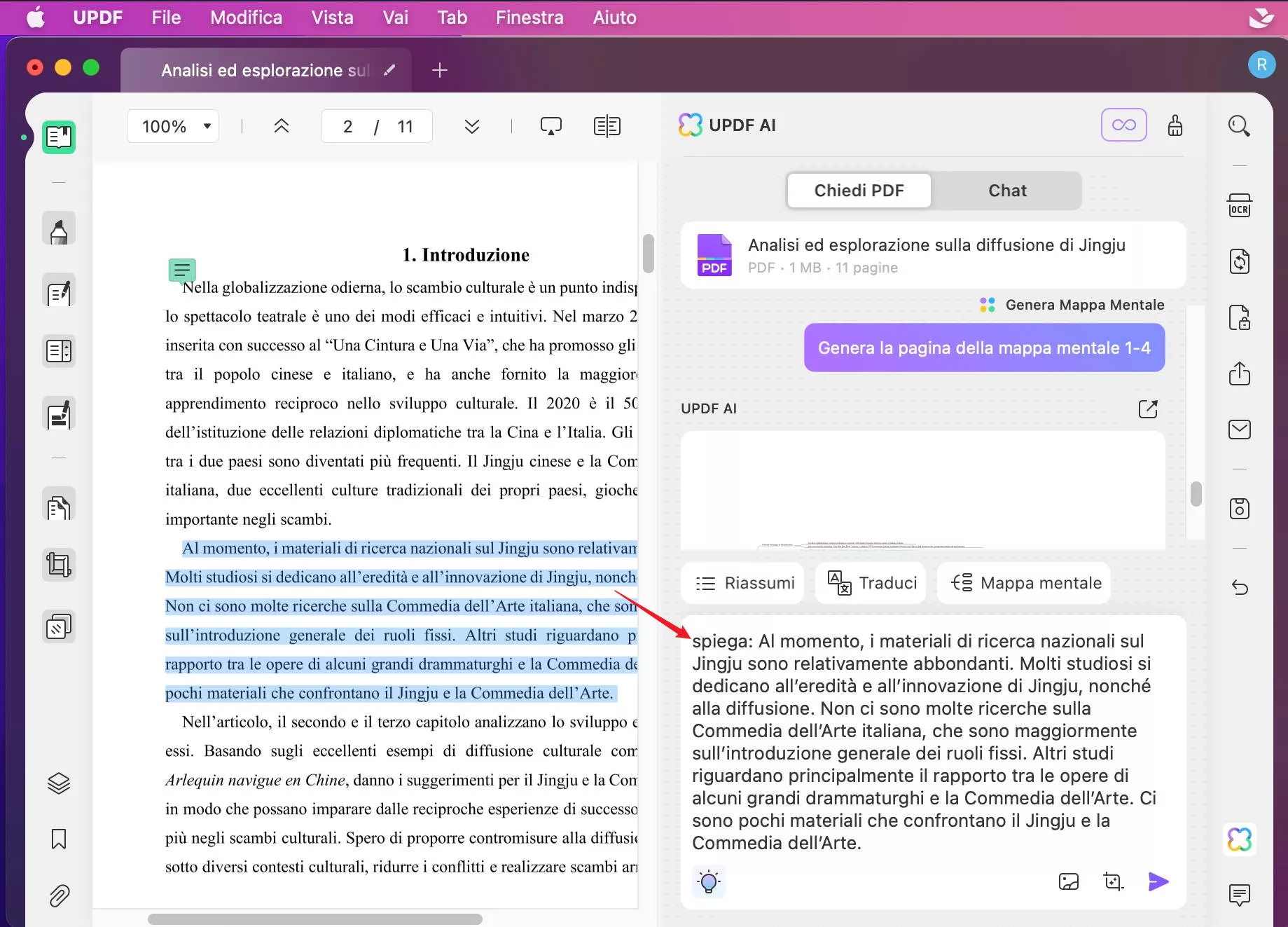Screen dimensions: 1288x927
Task: Open the File menu
Action: [166, 18]
